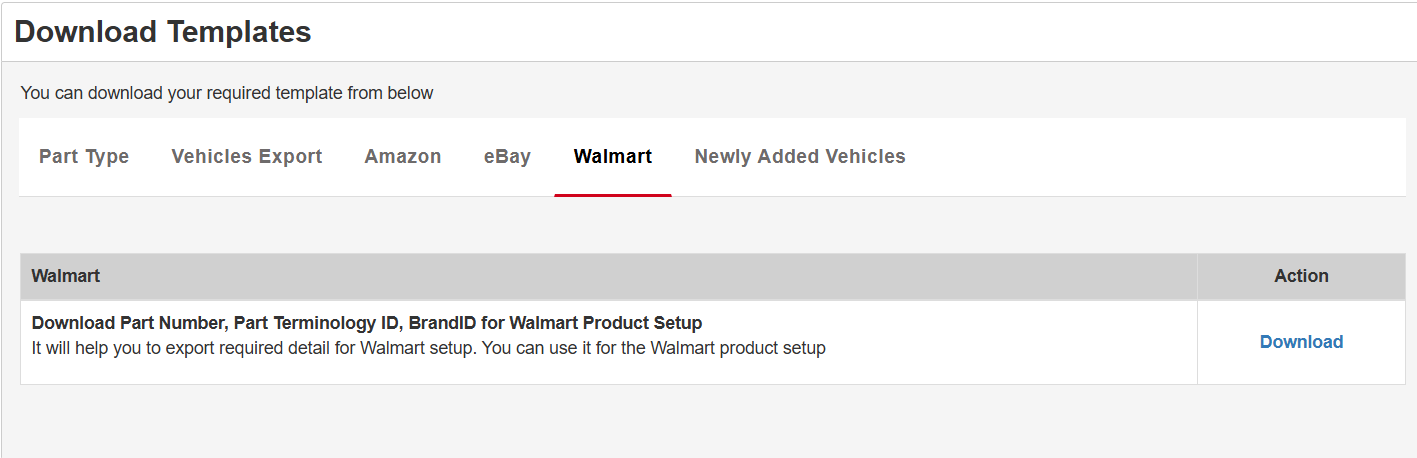Select the Amazon templates tab
This screenshot has width=1417, height=458.
point(403,157)
